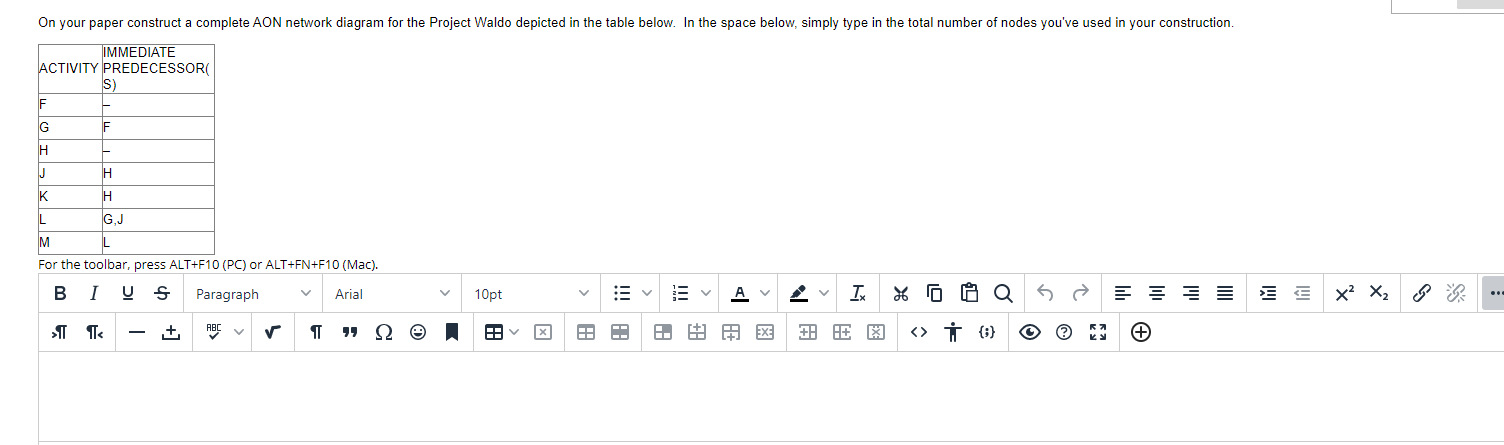This screenshot has width=1504, height=445.
Task: Run the ABC spell checker
Action: (213, 334)
